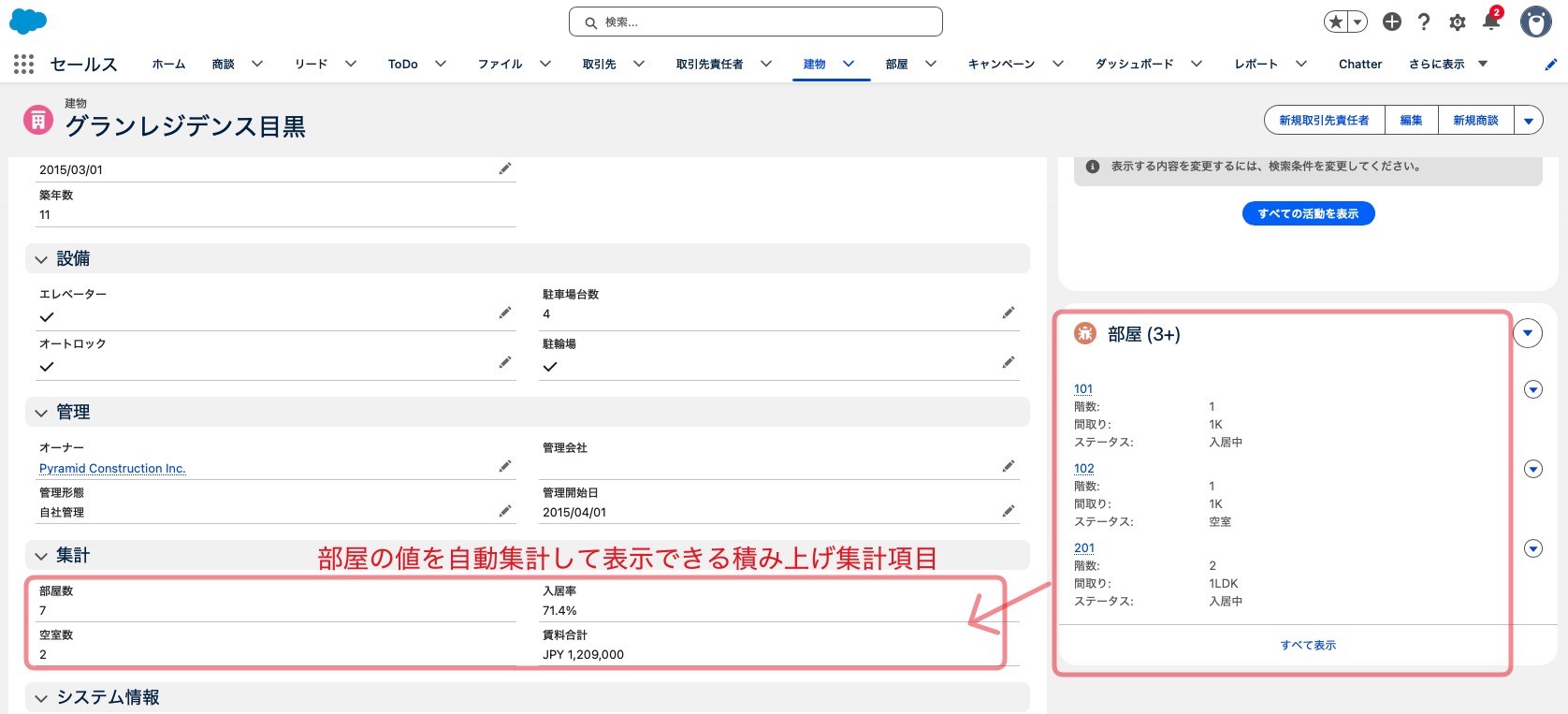
Task: Click the 部屋 related list icon
Action: tap(1085, 333)
